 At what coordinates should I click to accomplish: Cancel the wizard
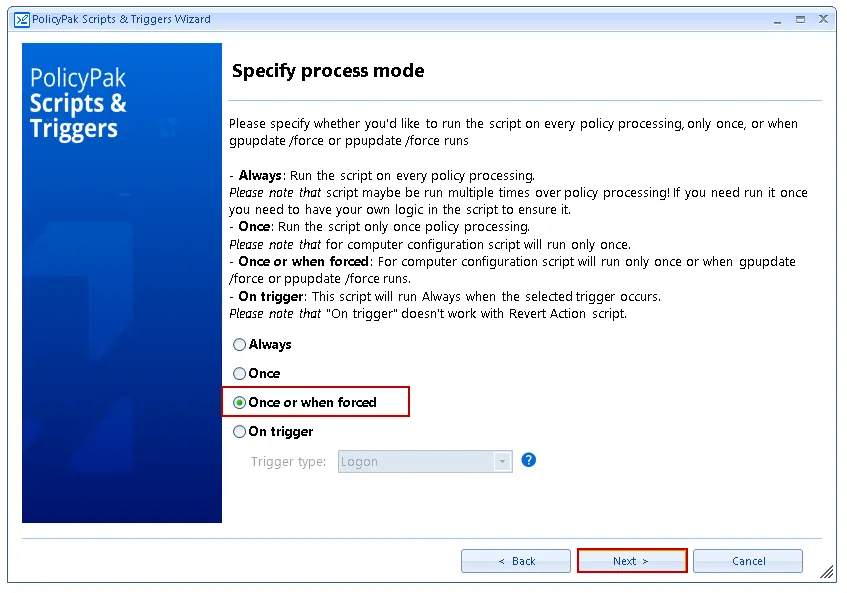[x=748, y=561]
